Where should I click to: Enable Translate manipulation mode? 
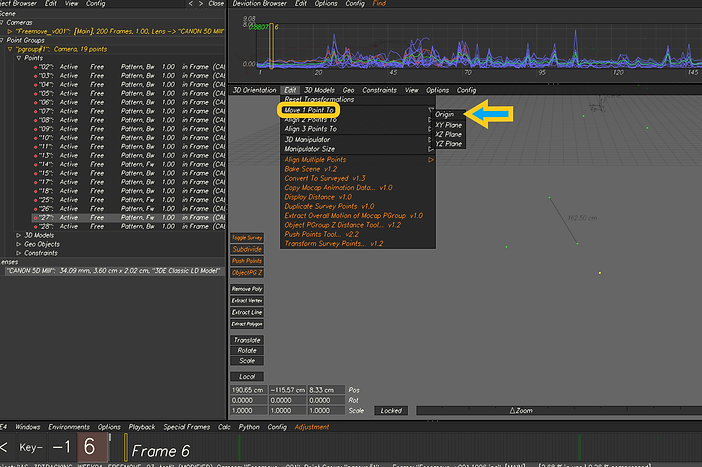pyautogui.click(x=247, y=340)
